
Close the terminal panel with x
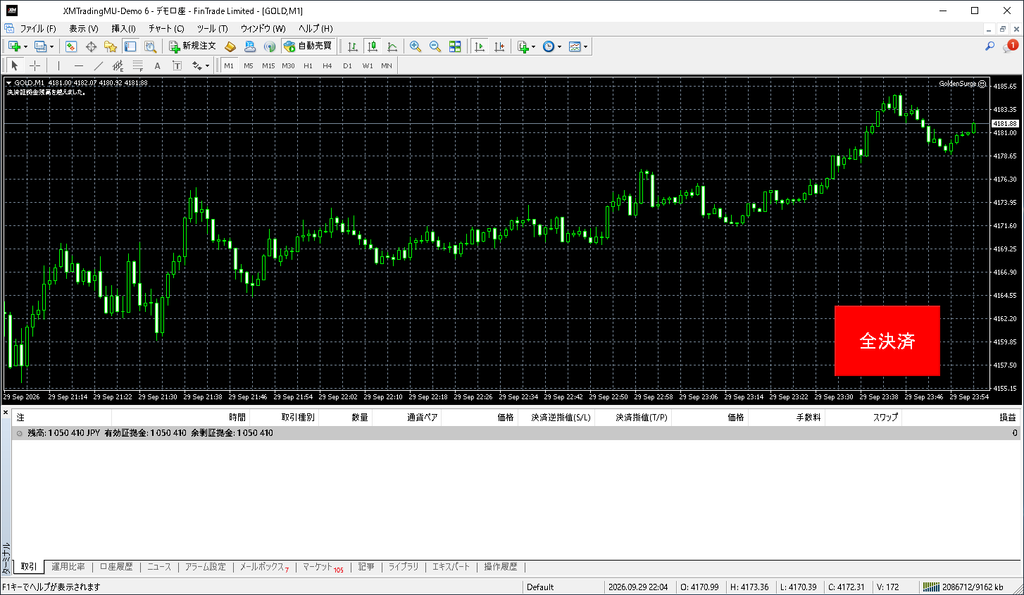[x=6, y=413]
